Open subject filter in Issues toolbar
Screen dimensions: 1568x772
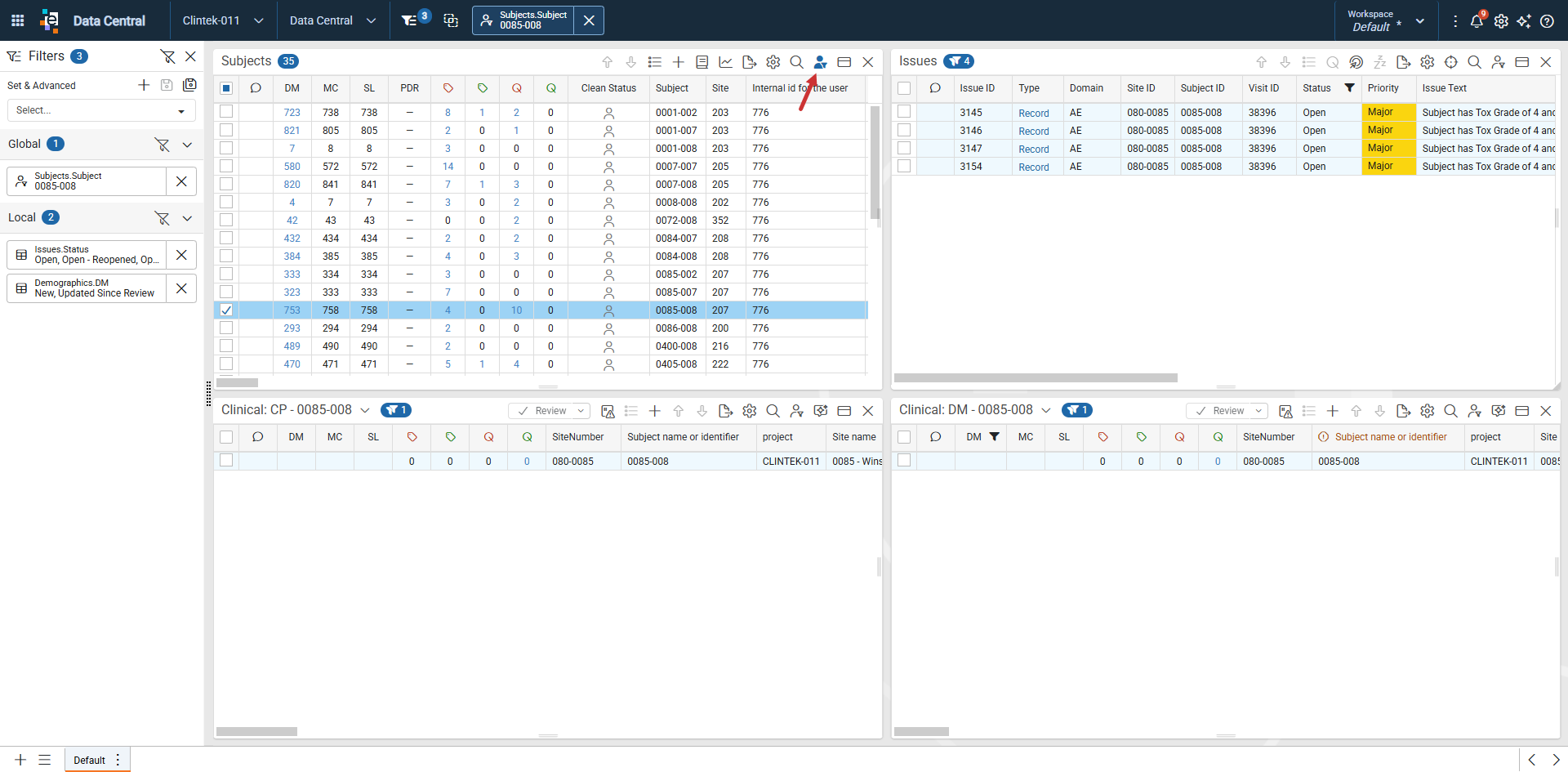click(1498, 62)
